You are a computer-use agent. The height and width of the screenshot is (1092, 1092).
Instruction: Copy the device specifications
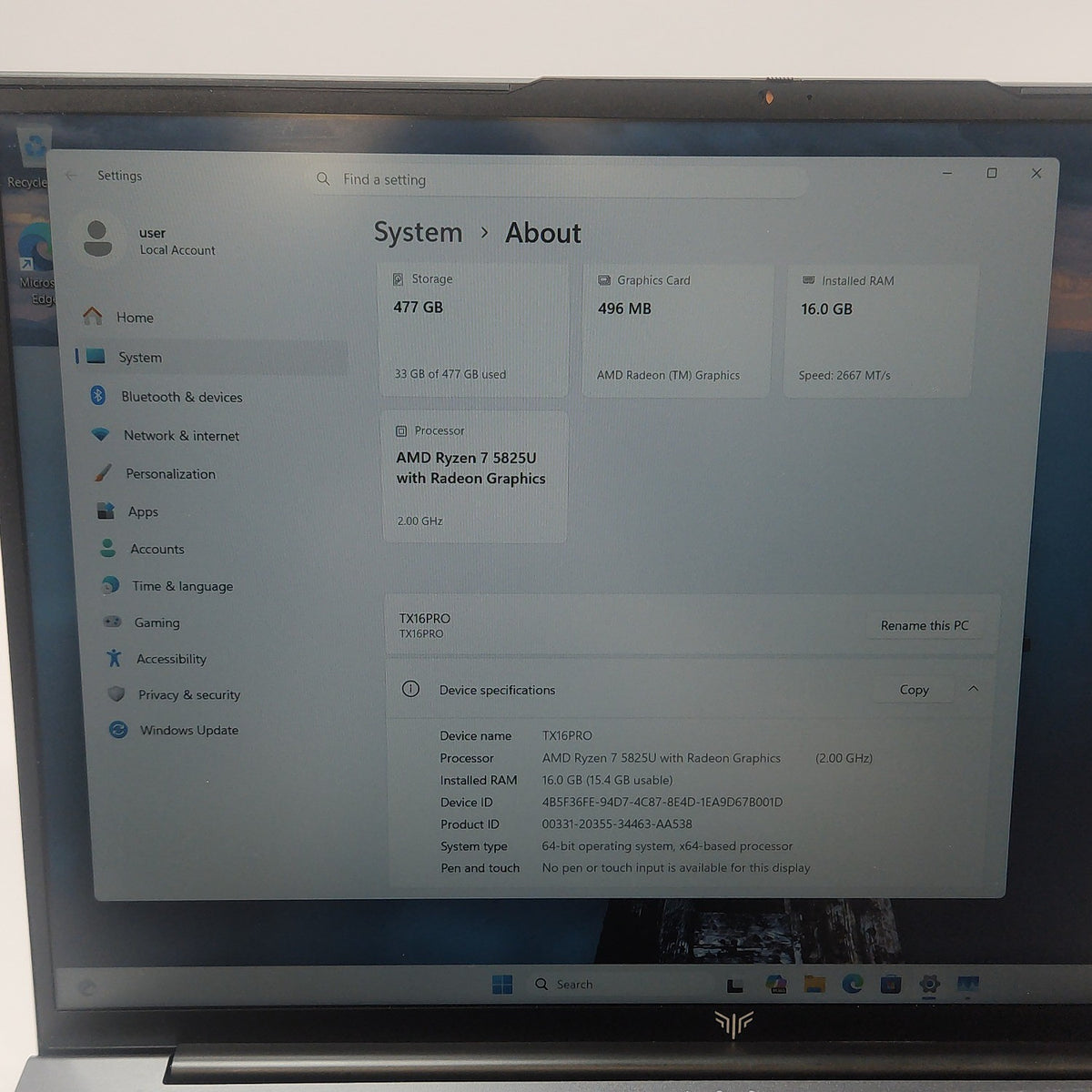pyautogui.click(x=914, y=690)
